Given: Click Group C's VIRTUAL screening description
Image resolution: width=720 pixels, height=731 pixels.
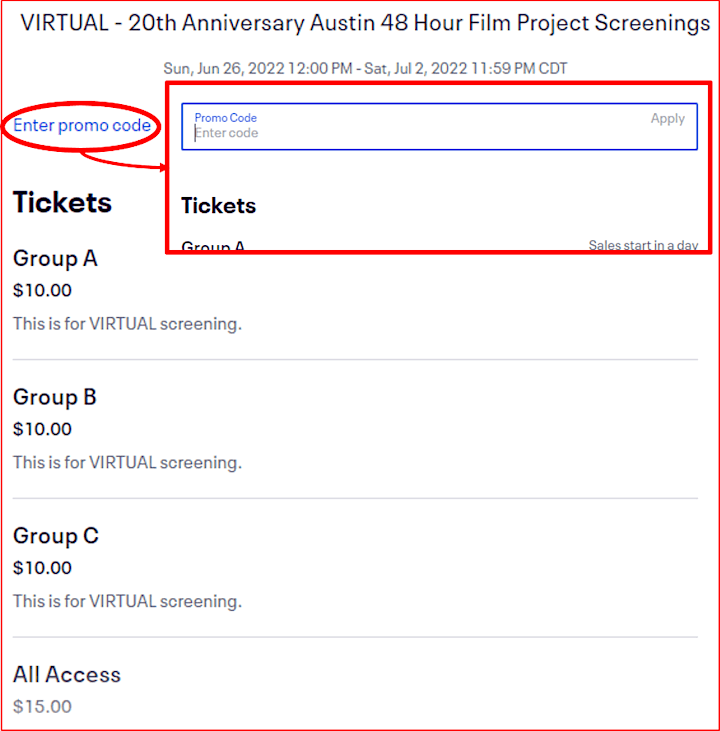Looking at the screenshot, I should click(x=127, y=601).
